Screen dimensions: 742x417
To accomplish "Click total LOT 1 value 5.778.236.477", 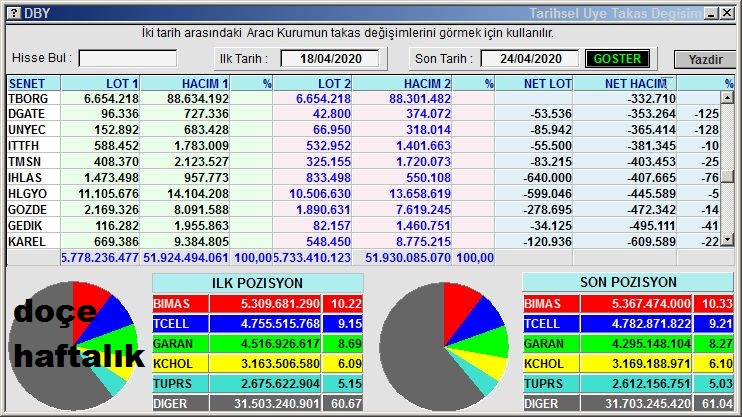I will [100, 257].
